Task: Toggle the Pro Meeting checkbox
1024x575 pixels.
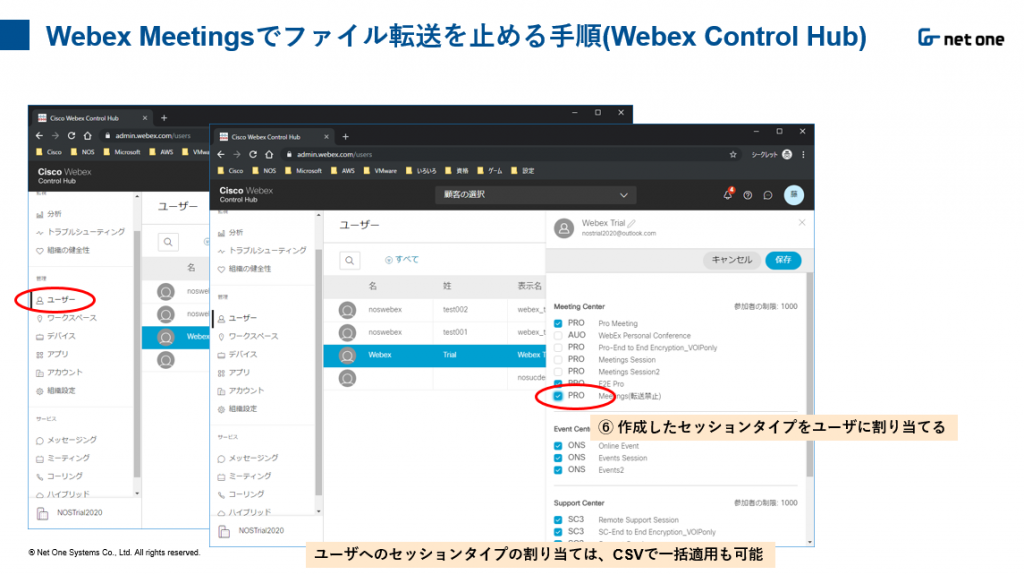Action: click(x=558, y=323)
